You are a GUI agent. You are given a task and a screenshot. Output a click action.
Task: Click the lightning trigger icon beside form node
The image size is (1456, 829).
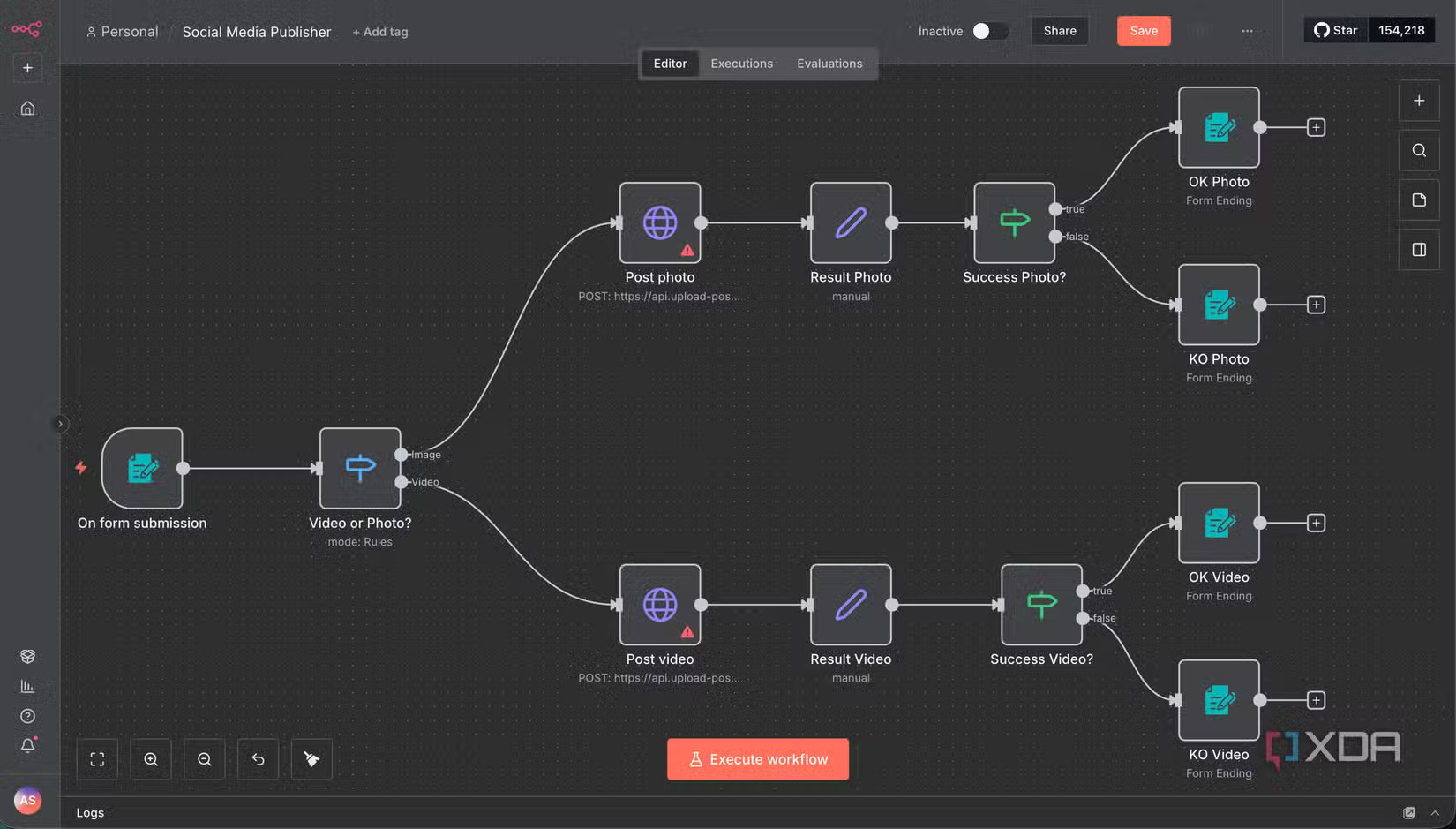tap(81, 468)
